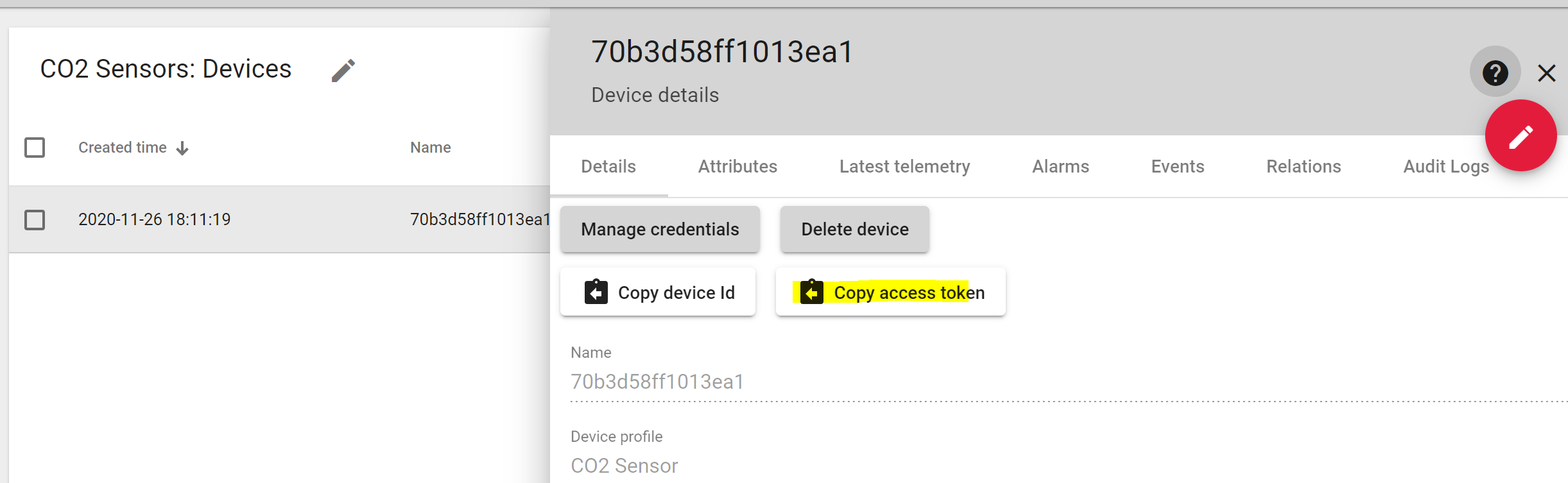Click the Manage credentials button
Image resolution: width=1568 pixels, height=483 pixels.
[x=659, y=229]
